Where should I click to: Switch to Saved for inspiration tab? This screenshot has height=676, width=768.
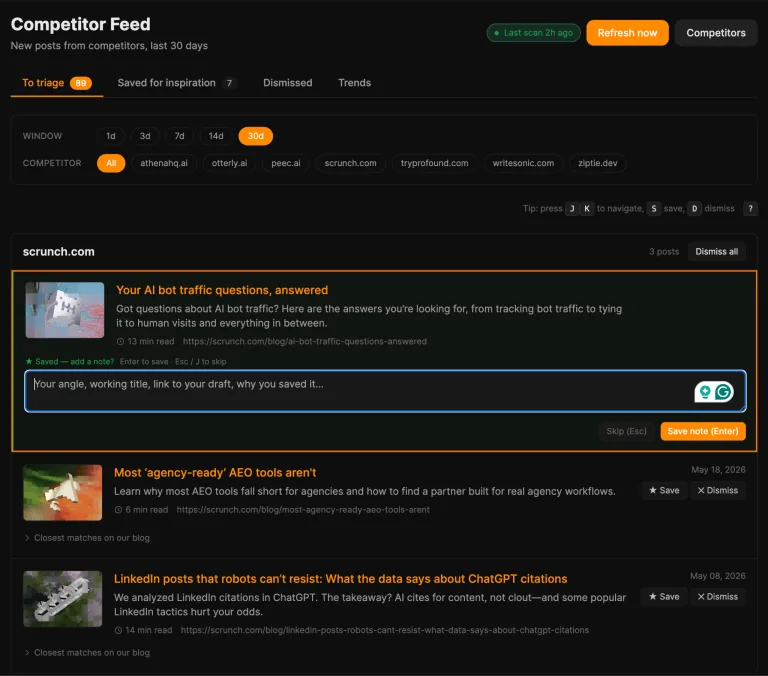point(177,83)
